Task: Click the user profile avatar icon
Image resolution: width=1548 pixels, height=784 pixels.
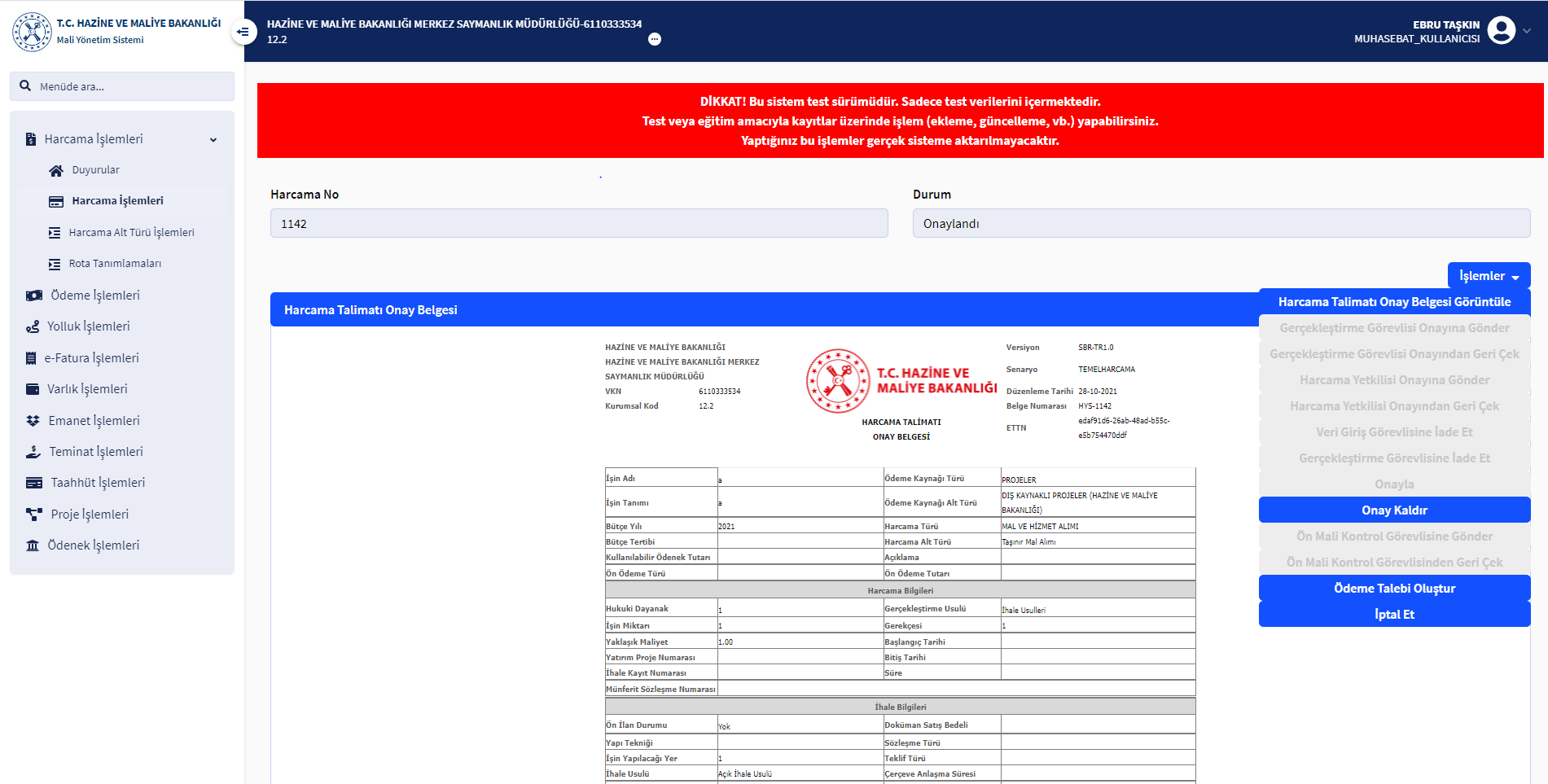Action: tap(1501, 31)
